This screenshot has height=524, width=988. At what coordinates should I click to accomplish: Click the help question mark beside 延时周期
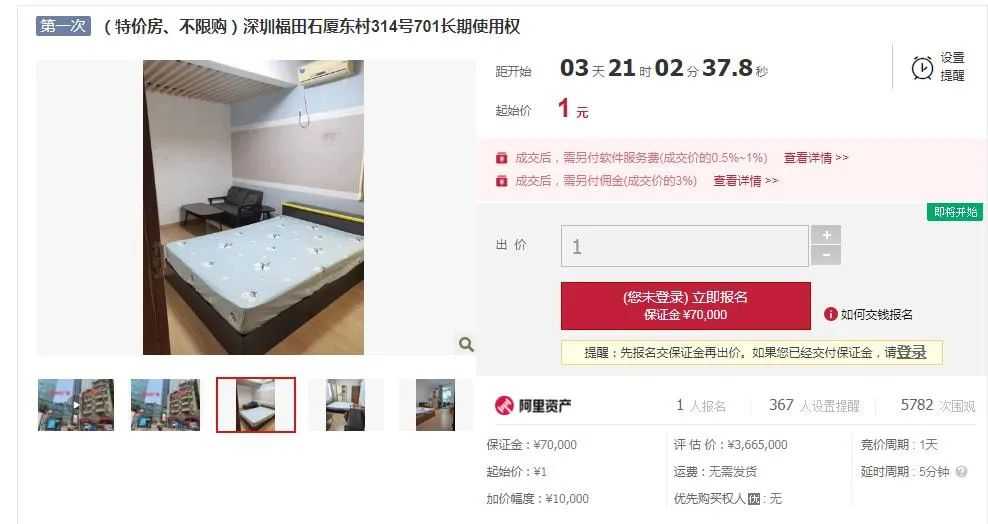961,471
